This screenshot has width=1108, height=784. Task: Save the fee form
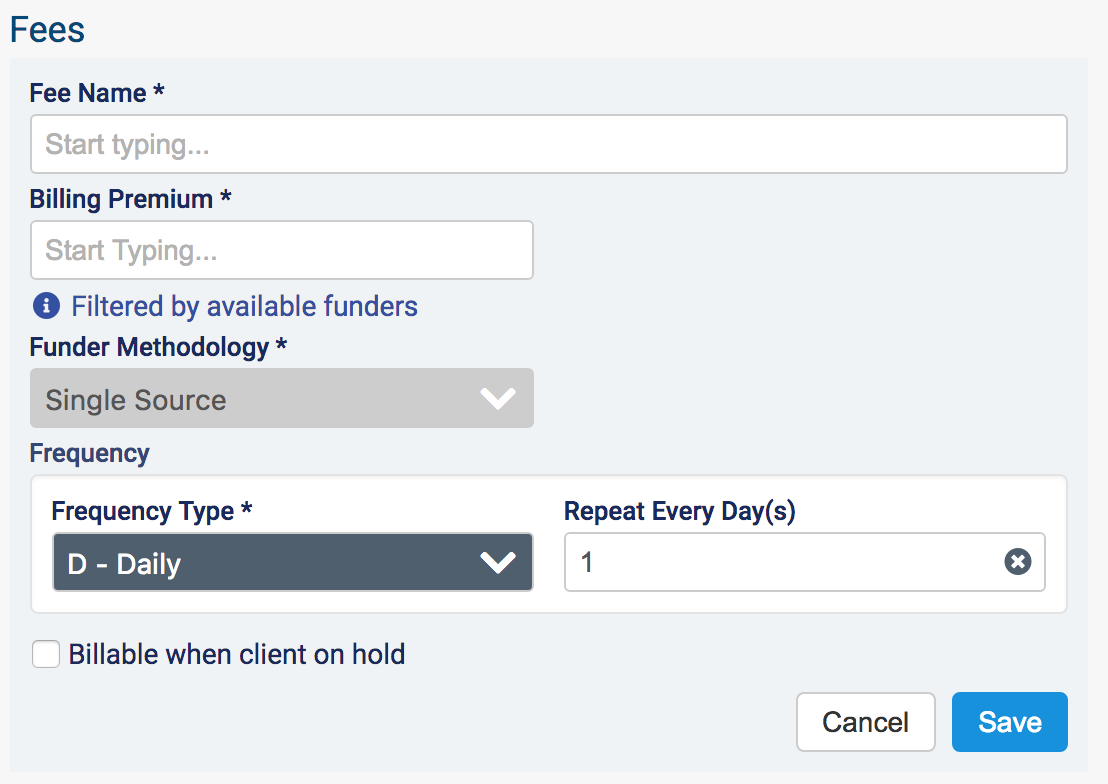1009,722
